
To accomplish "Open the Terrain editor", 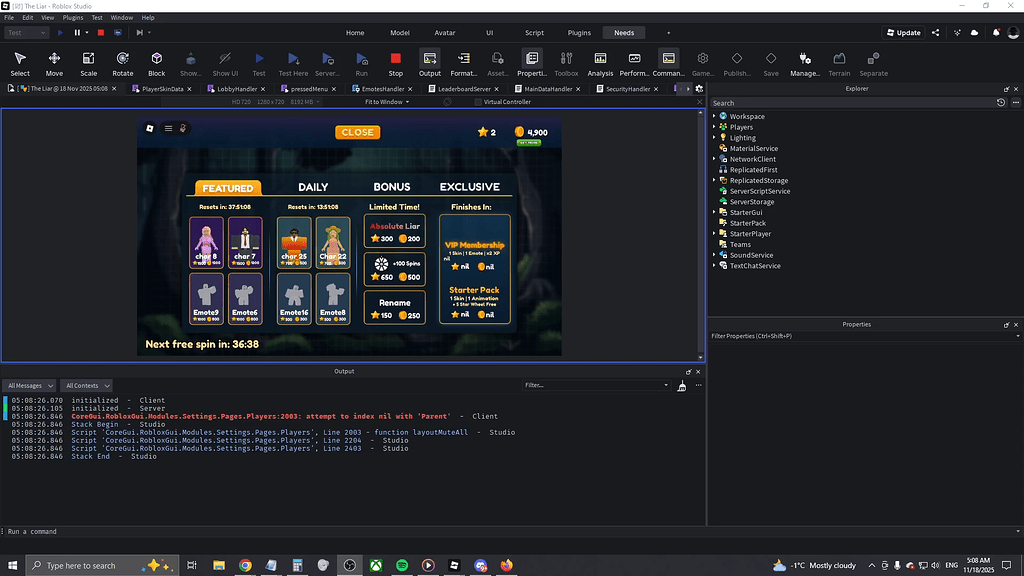I will point(839,63).
